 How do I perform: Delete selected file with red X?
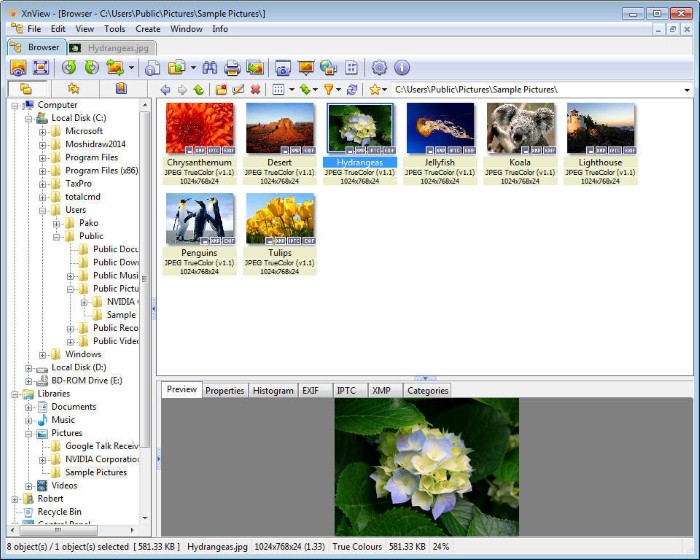pos(255,90)
